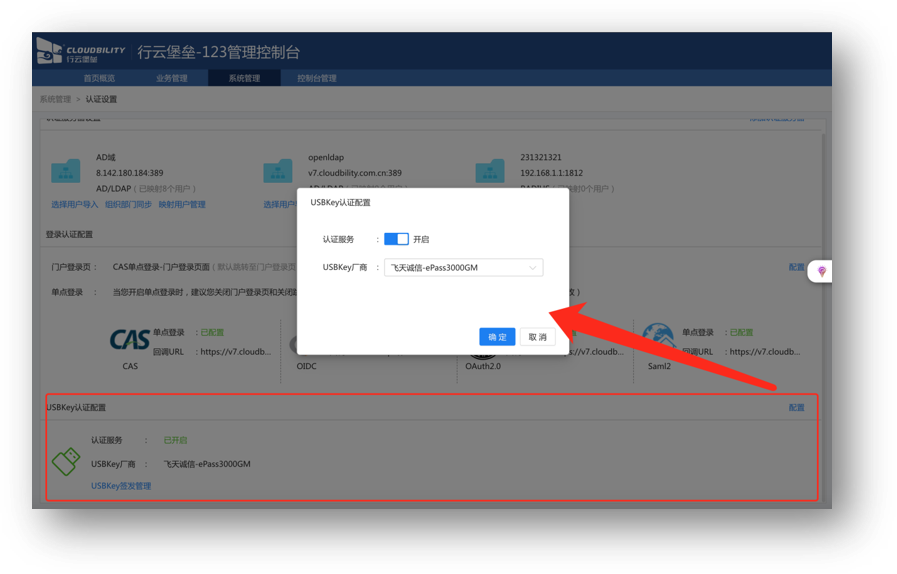The image size is (897, 574).
Task: Click the OIDC label
Action: click(306, 366)
